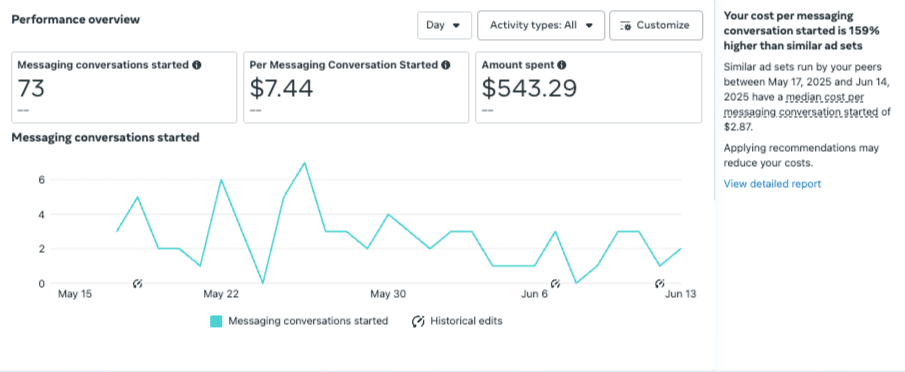Select the Amount spent metric card
This screenshot has height=372, width=905.
pos(589,87)
